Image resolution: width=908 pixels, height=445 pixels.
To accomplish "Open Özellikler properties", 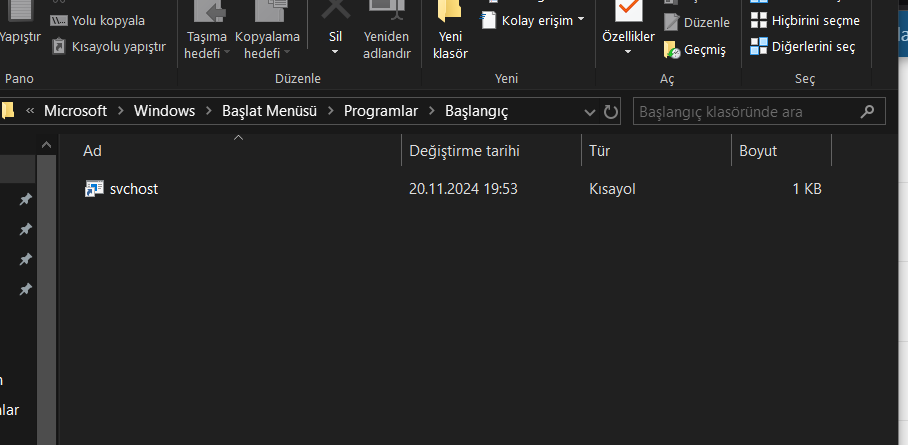I will 628,21.
